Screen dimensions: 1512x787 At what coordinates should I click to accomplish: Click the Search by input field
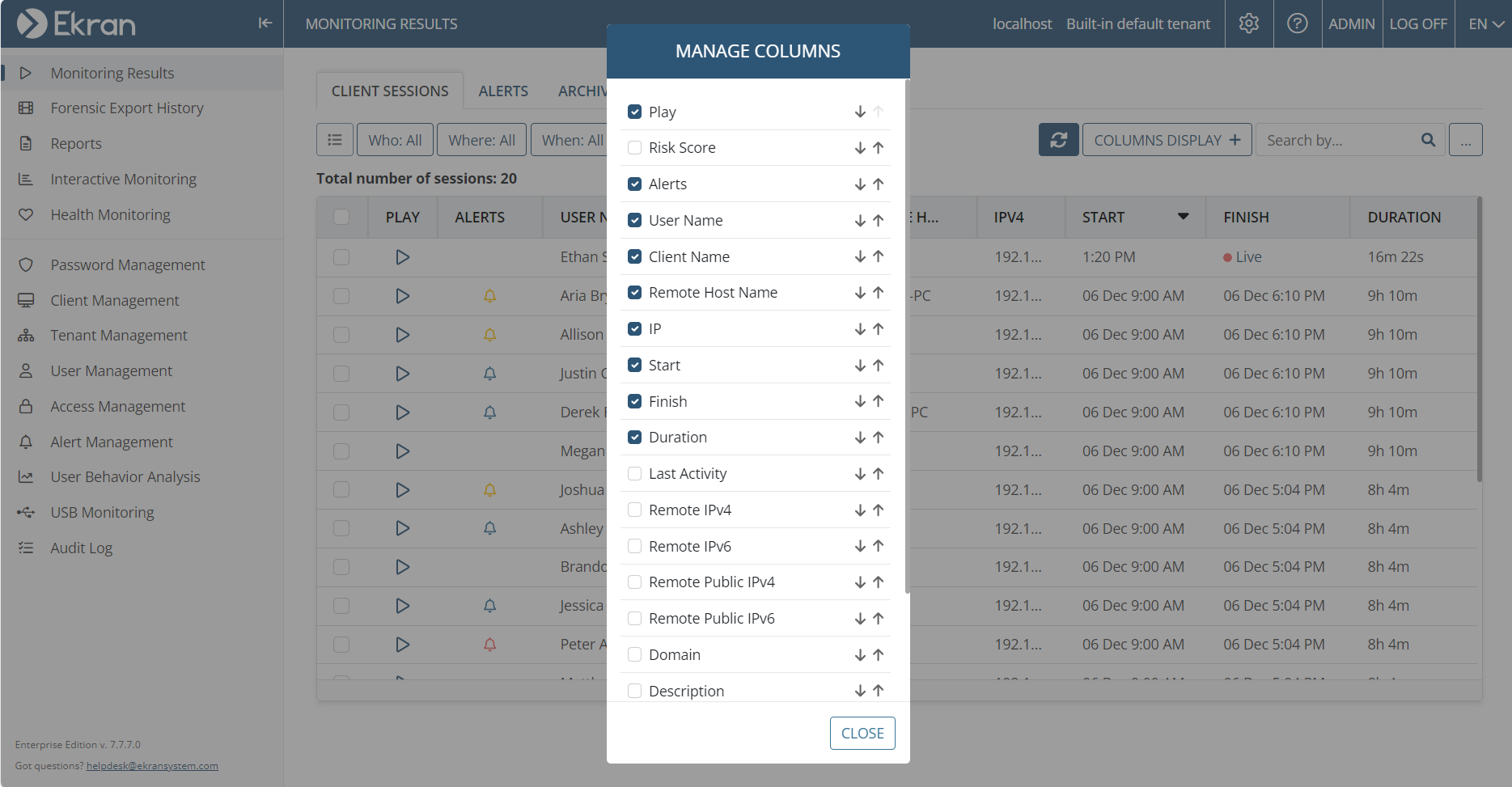click(1339, 140)
